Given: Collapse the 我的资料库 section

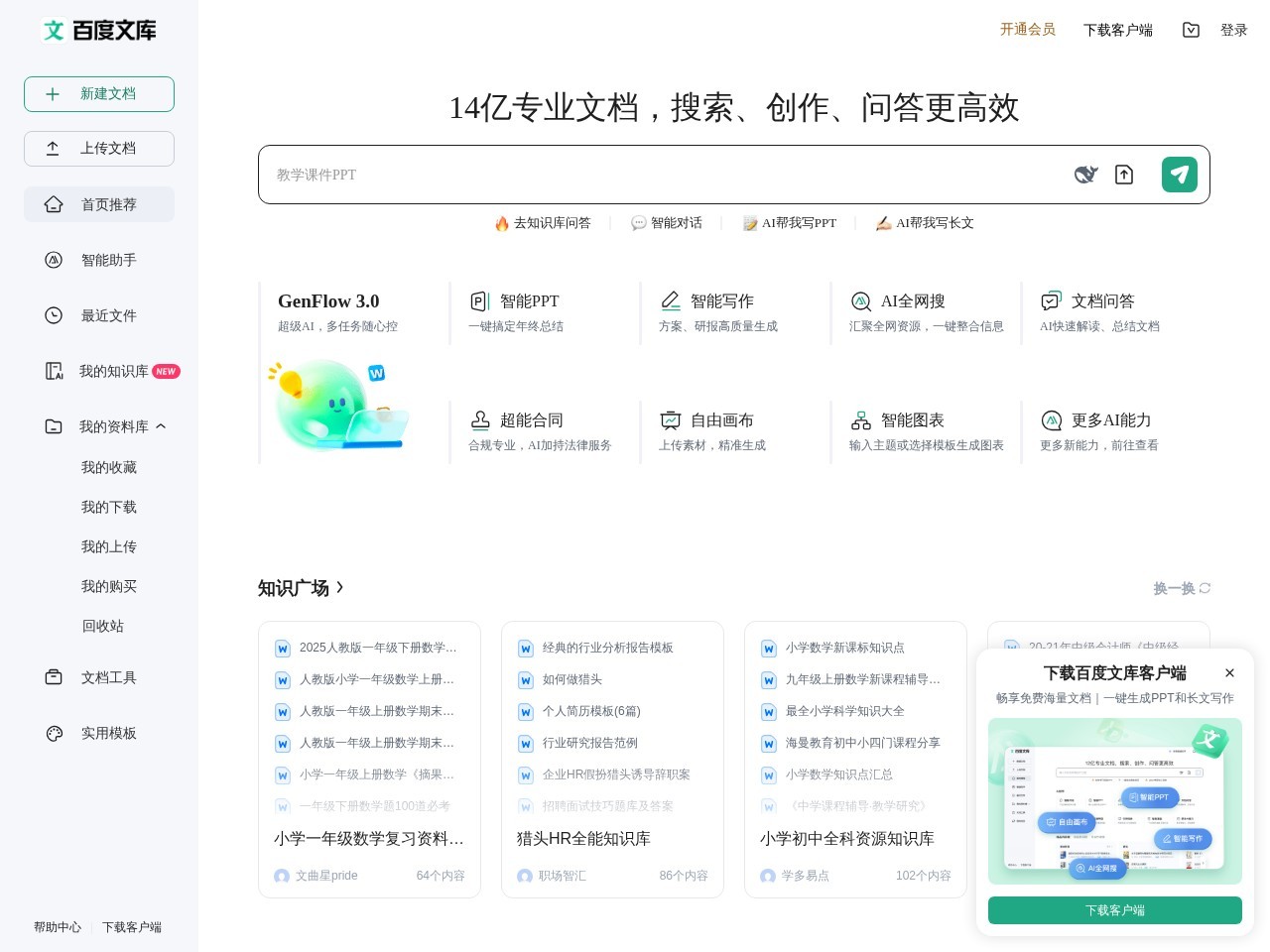Looking at the screenshot, I should coord(161,425).
